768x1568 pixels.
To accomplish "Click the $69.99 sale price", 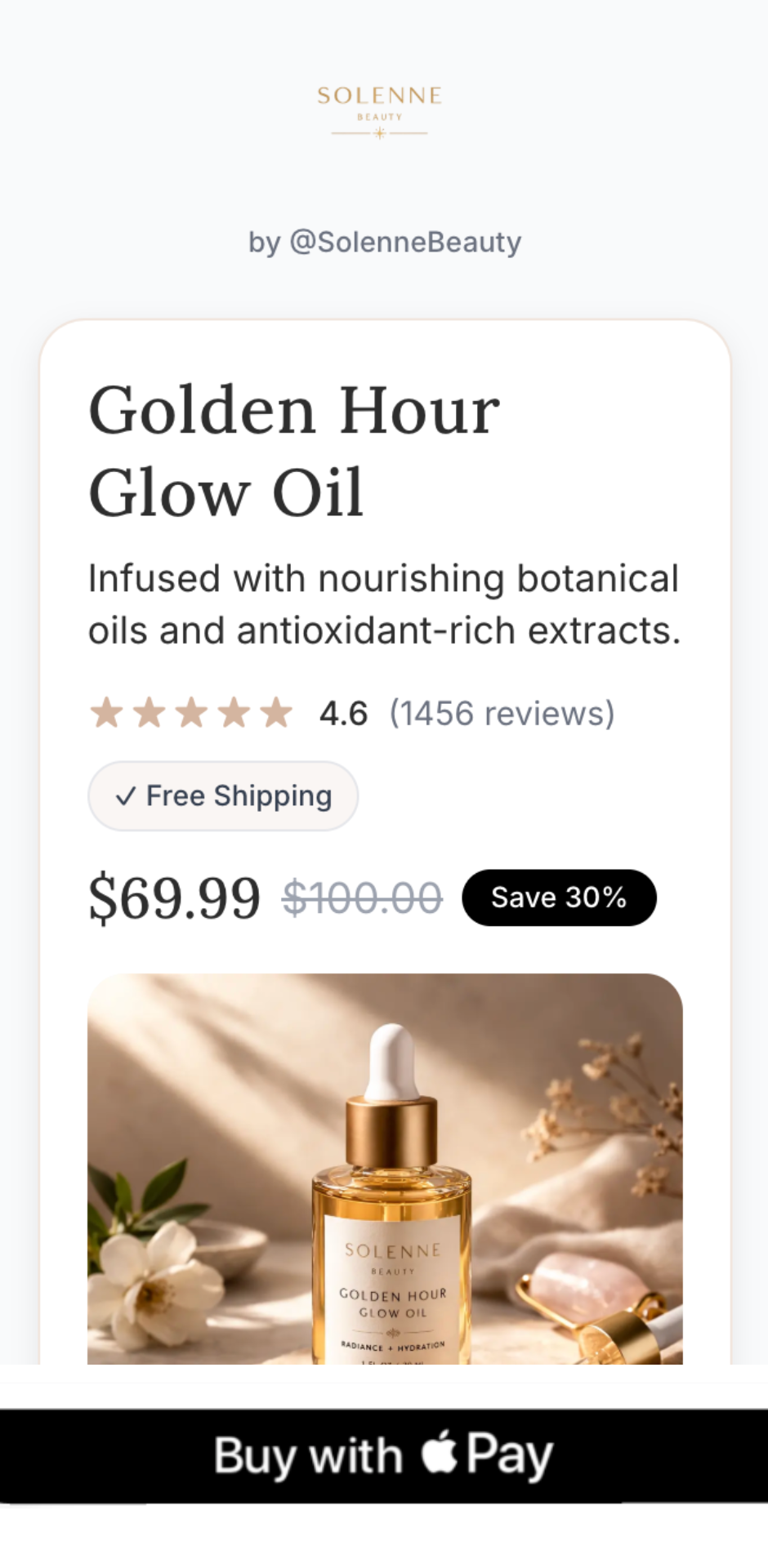I will coord(174,898).
